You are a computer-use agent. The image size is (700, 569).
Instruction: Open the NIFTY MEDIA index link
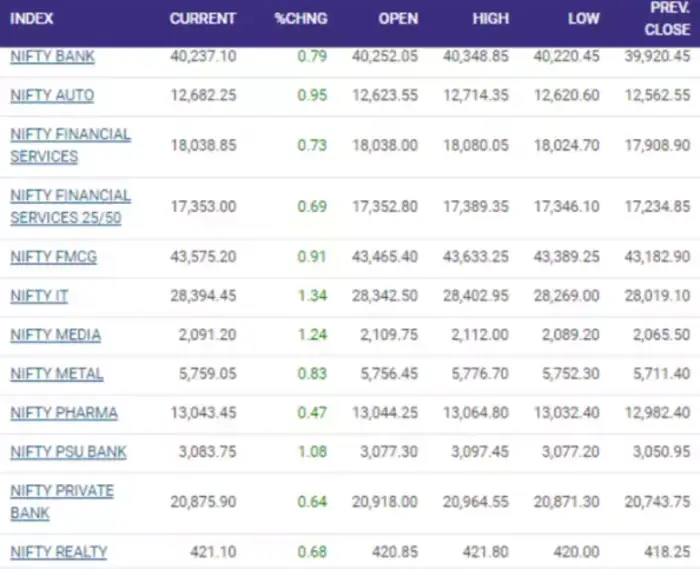(55, 335)
